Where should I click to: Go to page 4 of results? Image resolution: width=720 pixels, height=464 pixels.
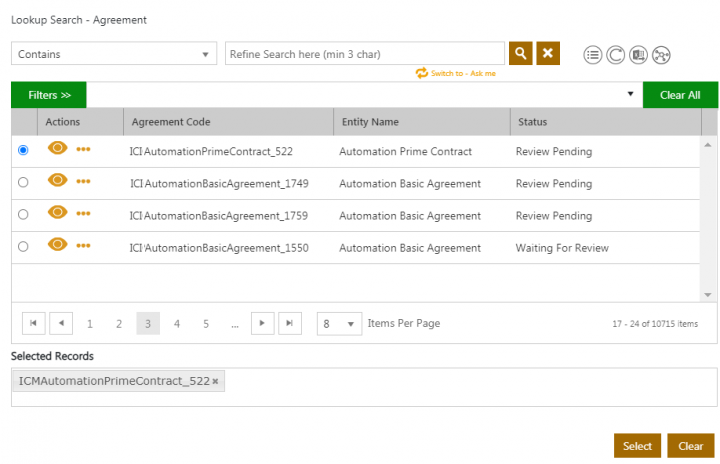[x=177, y=324]
